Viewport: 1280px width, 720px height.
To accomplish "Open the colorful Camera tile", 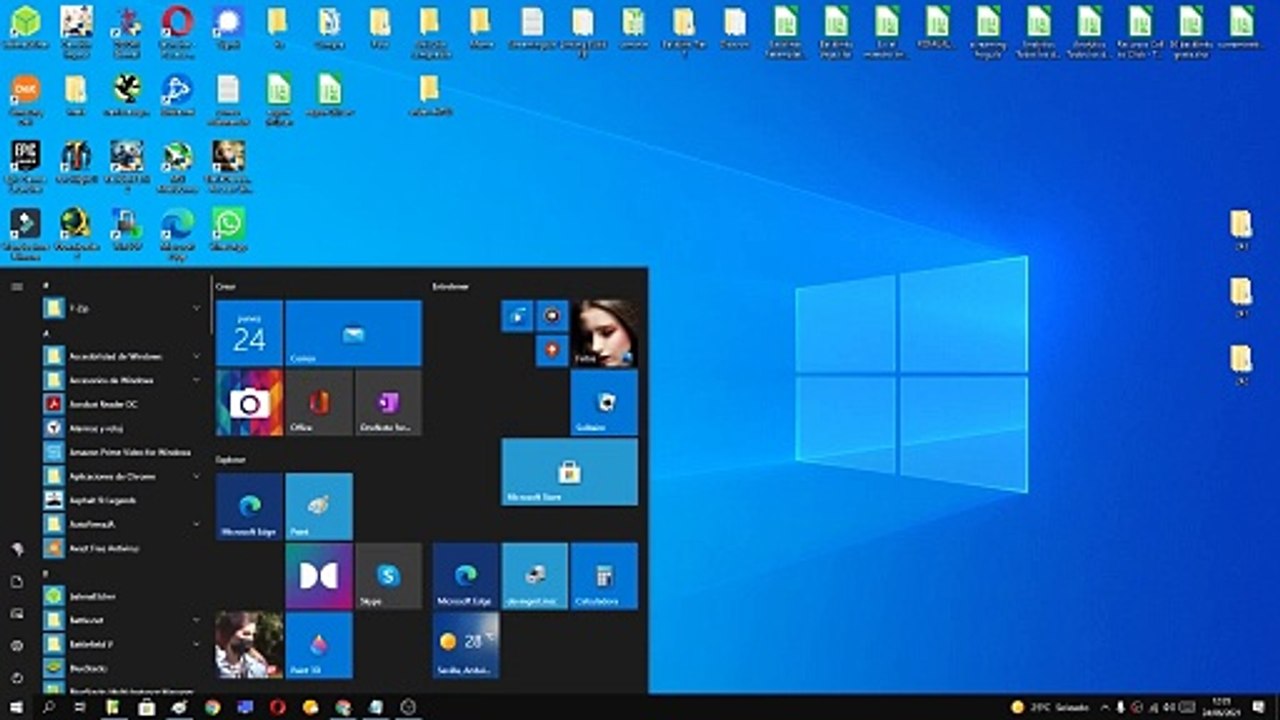I will tap(249, 402).
